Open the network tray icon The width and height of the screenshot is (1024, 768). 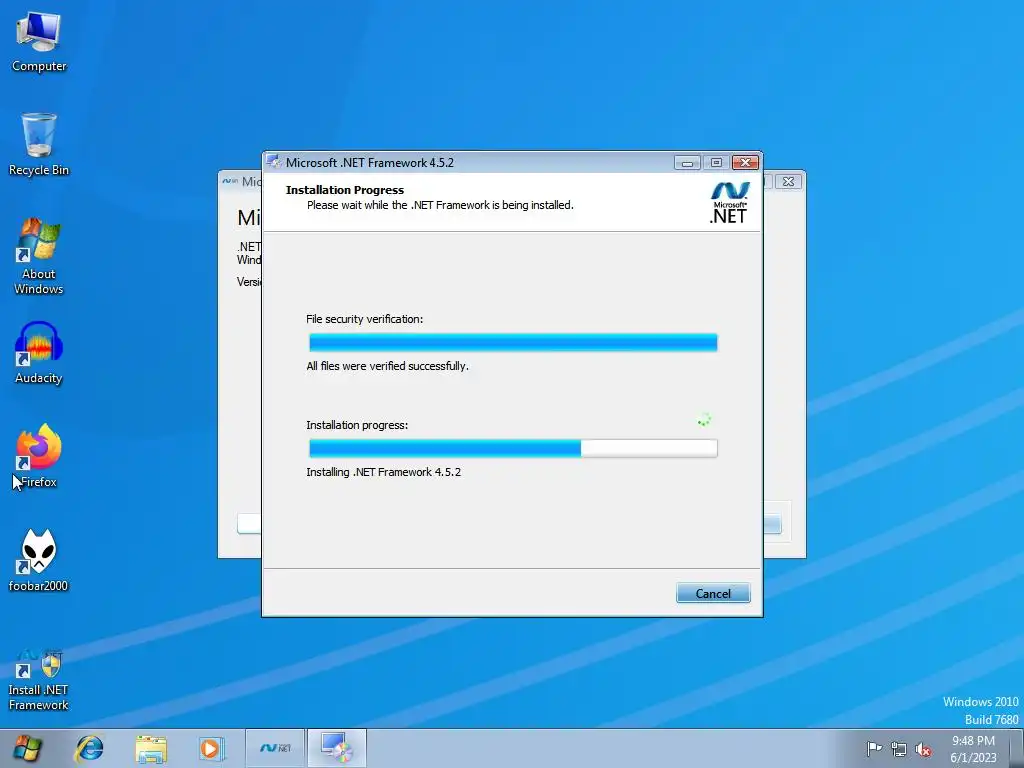point(899,748)
